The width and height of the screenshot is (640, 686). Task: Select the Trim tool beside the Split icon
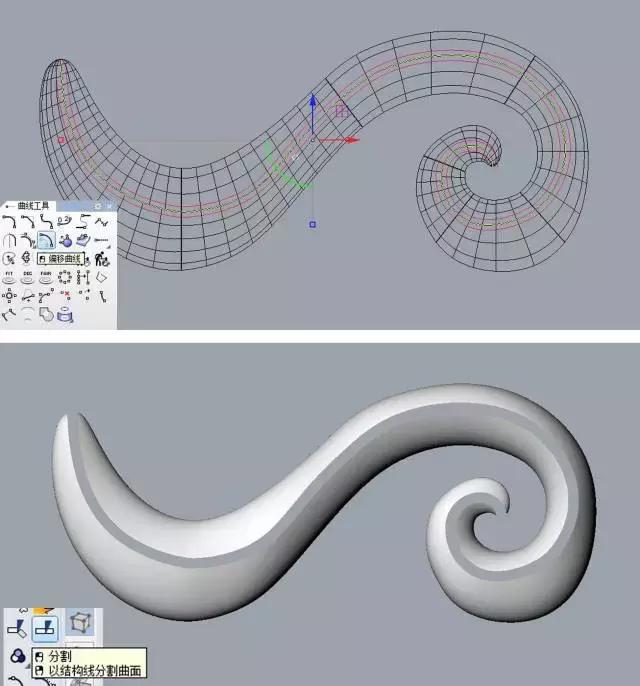click(x=17, y=629)
